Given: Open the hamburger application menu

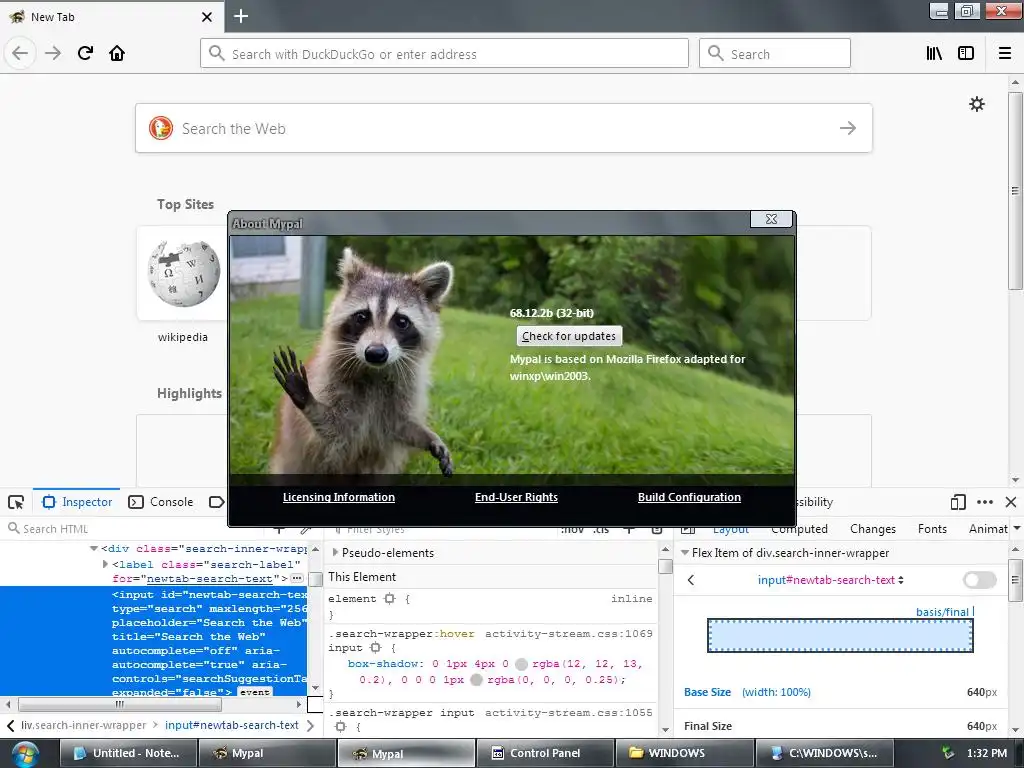Looking at the screenshot, I should pos(1005,53).
